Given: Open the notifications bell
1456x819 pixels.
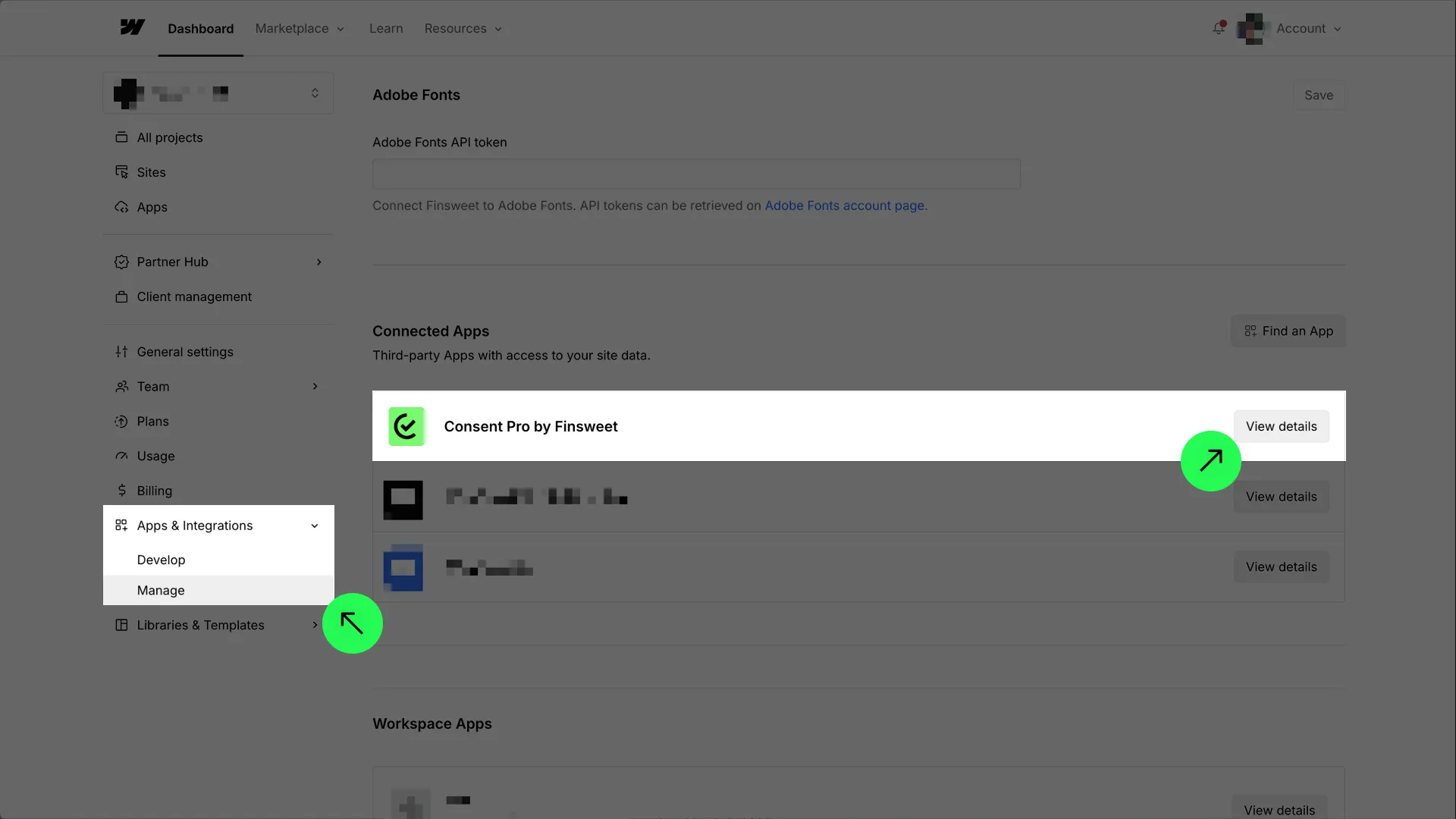Looking at the screenshot, I should pos(1219,28).
